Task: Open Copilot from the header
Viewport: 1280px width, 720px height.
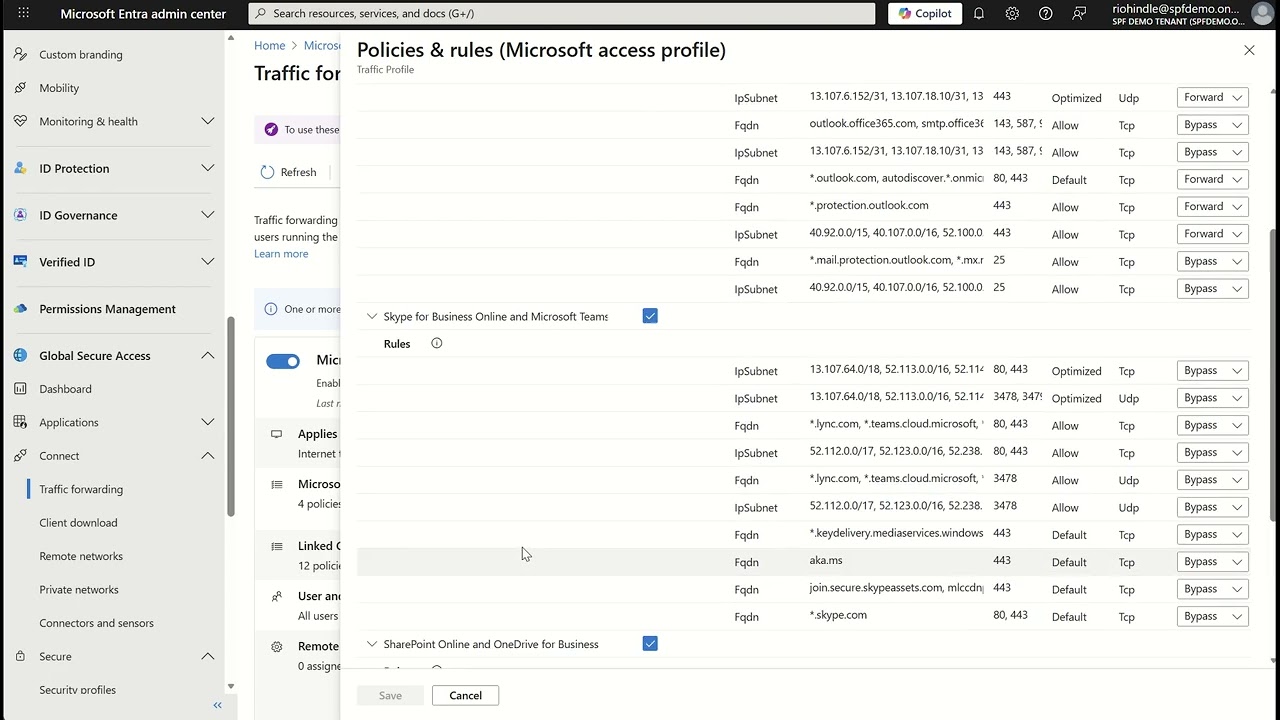Action: (x=925, y=14)
